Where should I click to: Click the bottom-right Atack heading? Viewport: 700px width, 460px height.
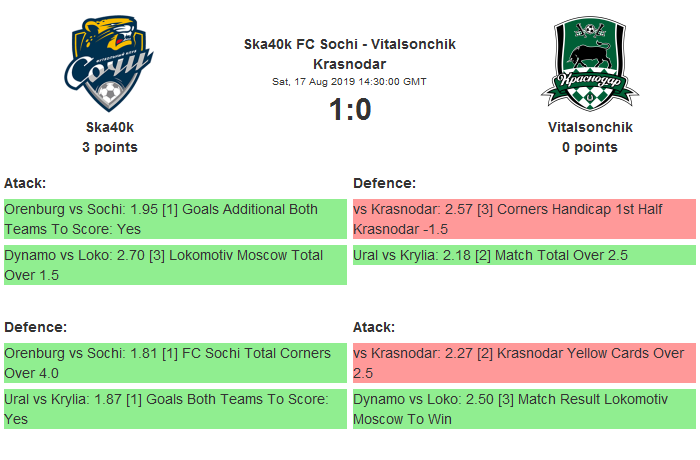(x=374, y=327)
